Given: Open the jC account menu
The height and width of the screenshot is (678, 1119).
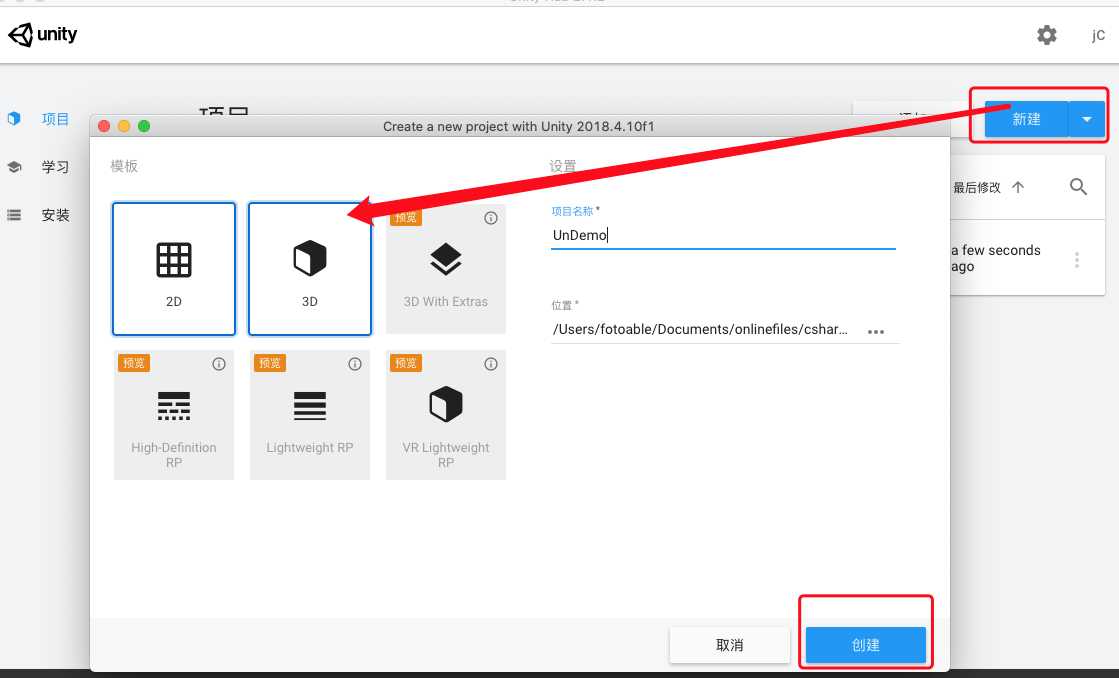Looking at the screenshot, I should 1098,35.
